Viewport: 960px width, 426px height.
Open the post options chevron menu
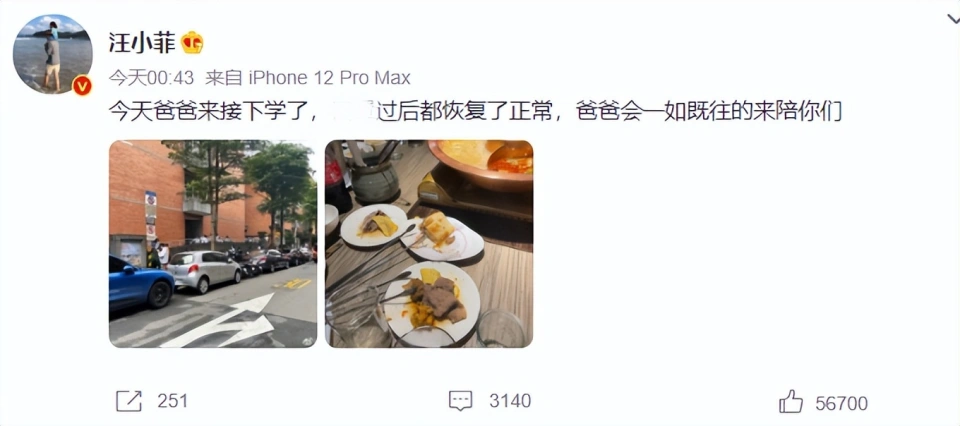(x=953, y=19)
